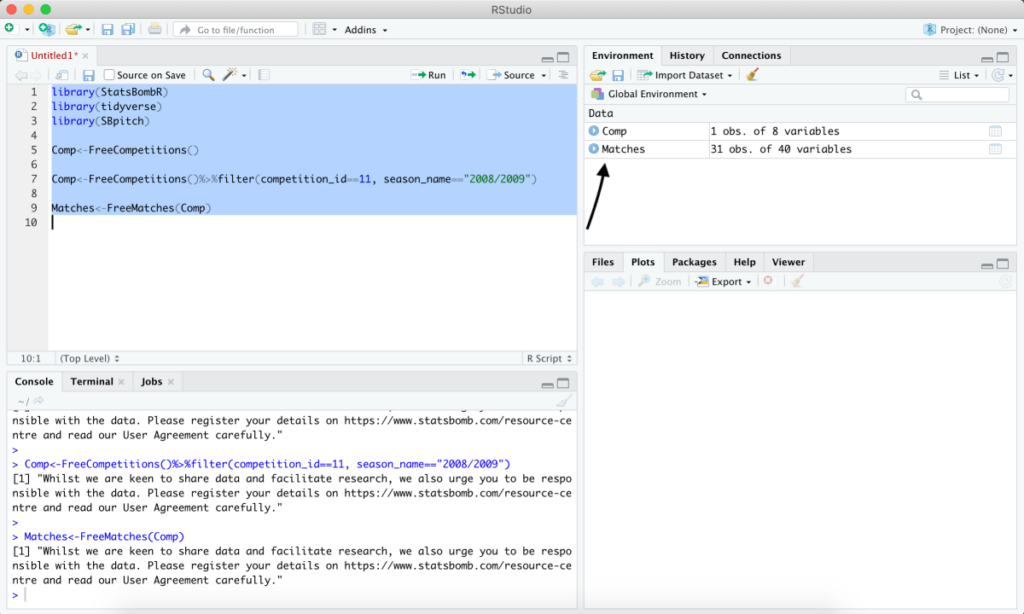Open the Help tab
The height and width of the screenshot is (614, 1024).
pyautogui.click(x=744, y=262)
